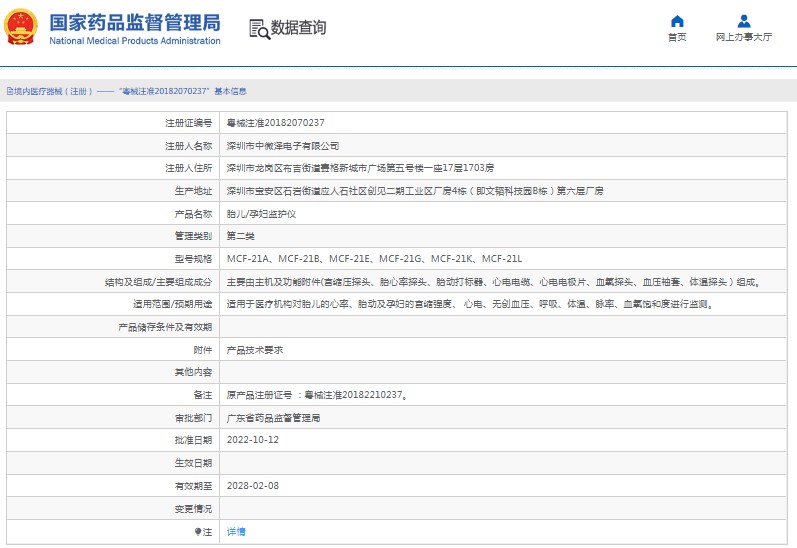The height and width of the screenshot is (548, 797).
Task: Click the 变更情况 label cell
Action: (113, 508)
